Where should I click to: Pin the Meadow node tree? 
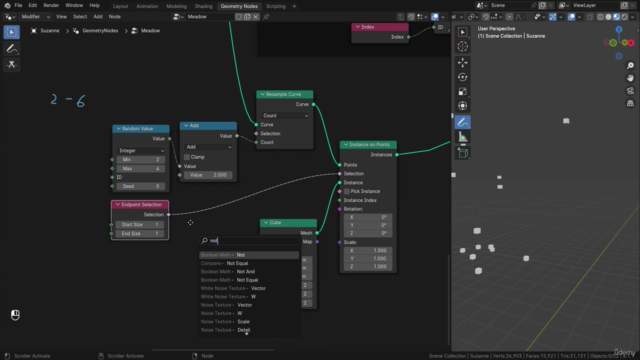[x=266, y=17]
